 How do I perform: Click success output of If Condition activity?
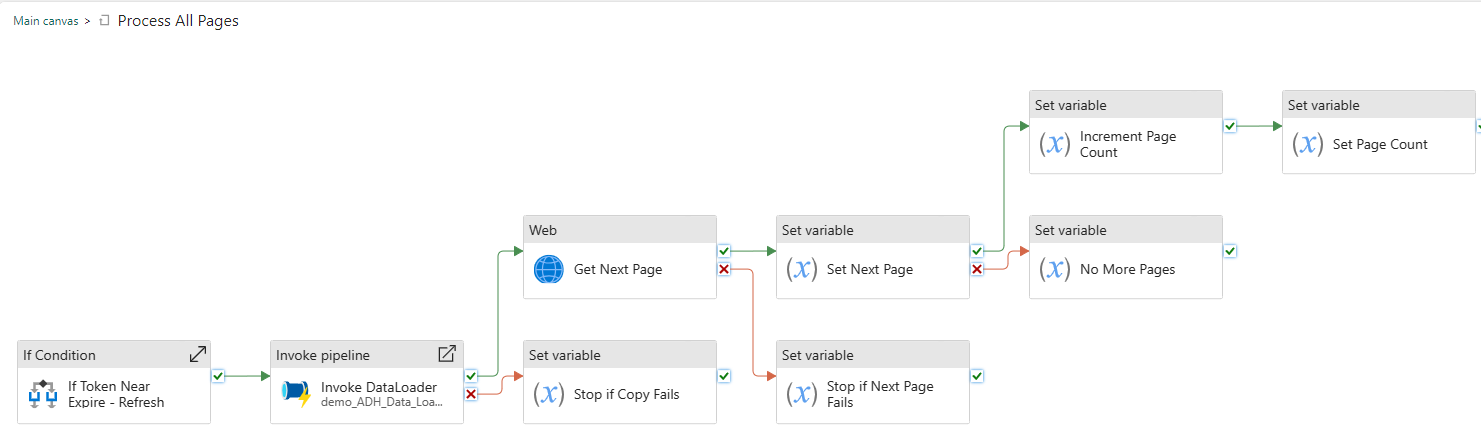coord(218,376)
